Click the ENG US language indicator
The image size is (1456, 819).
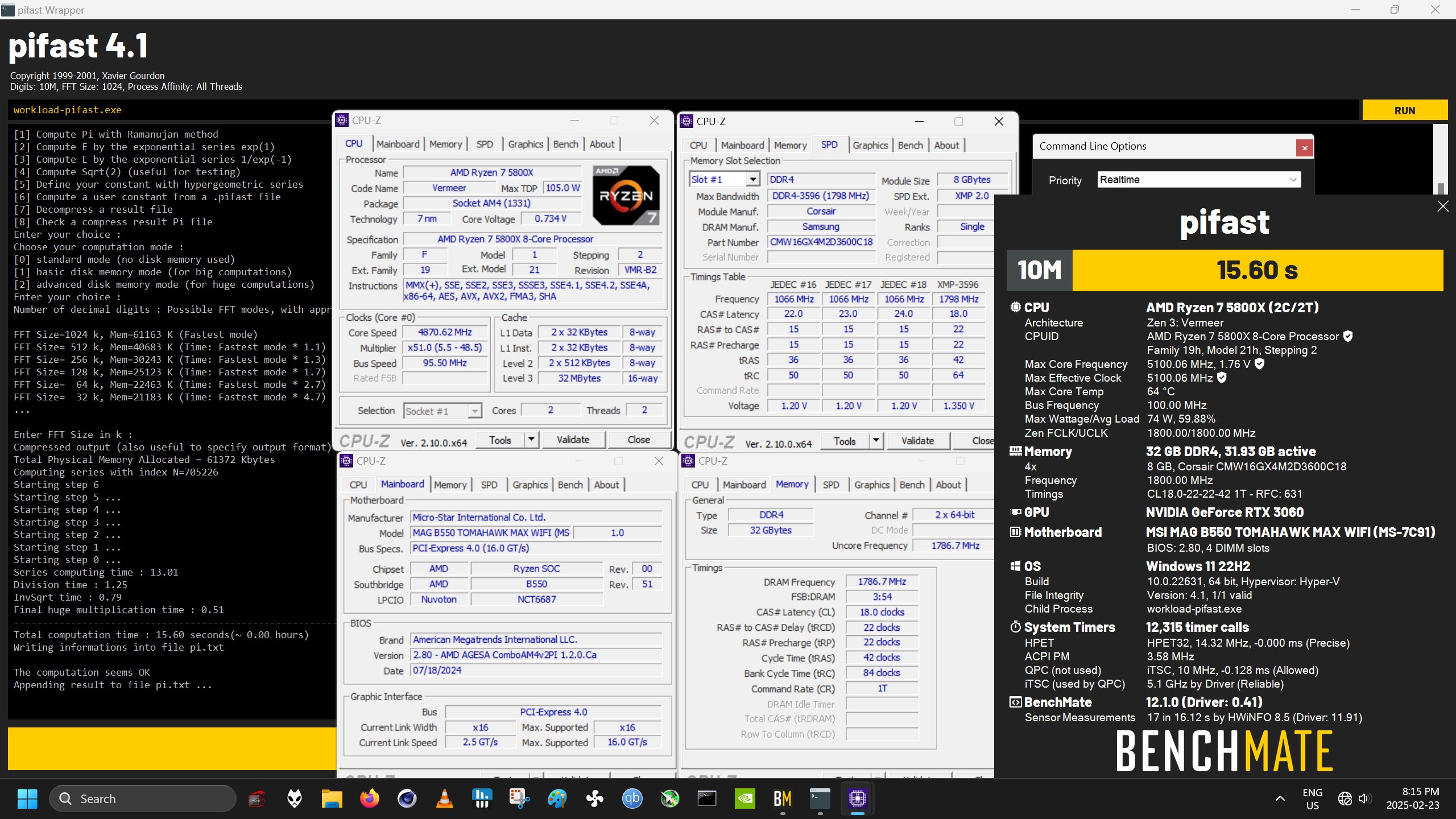click(1312, 799)
